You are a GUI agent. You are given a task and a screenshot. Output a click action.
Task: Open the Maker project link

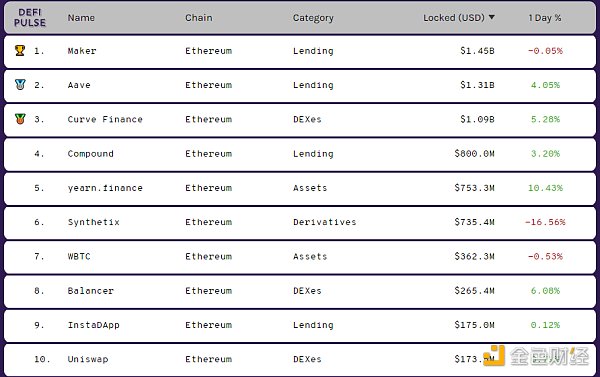(82, 51)
